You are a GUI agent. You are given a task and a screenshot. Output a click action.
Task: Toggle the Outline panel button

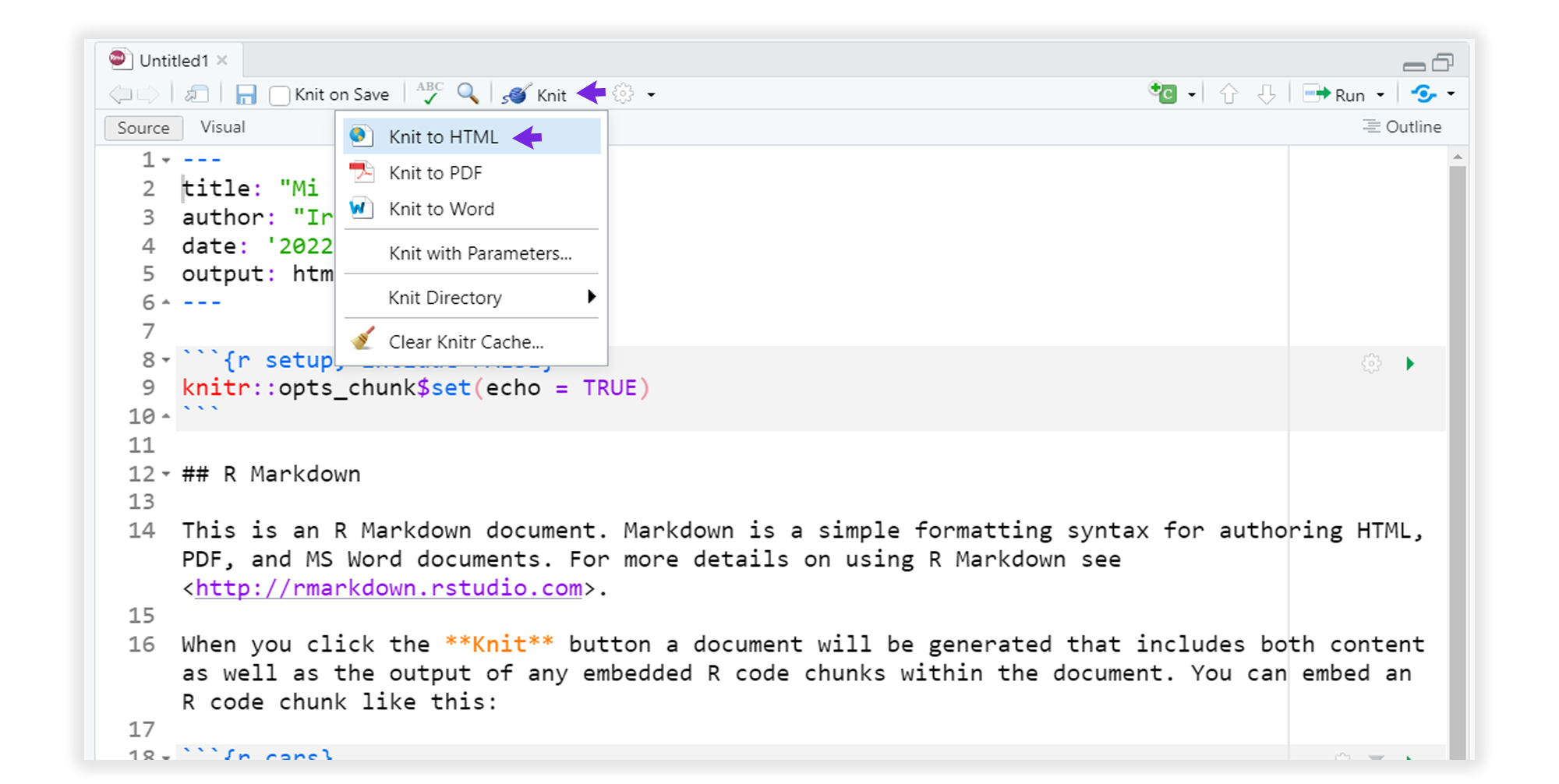(1402, 126)
